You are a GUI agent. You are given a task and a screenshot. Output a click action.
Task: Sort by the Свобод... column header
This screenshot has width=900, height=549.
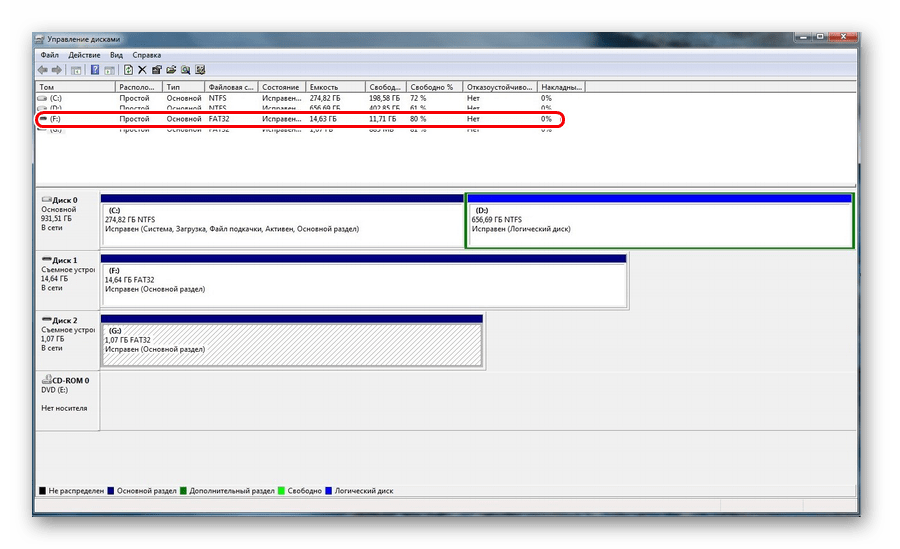pyautogui.click(x=386, y=87)
